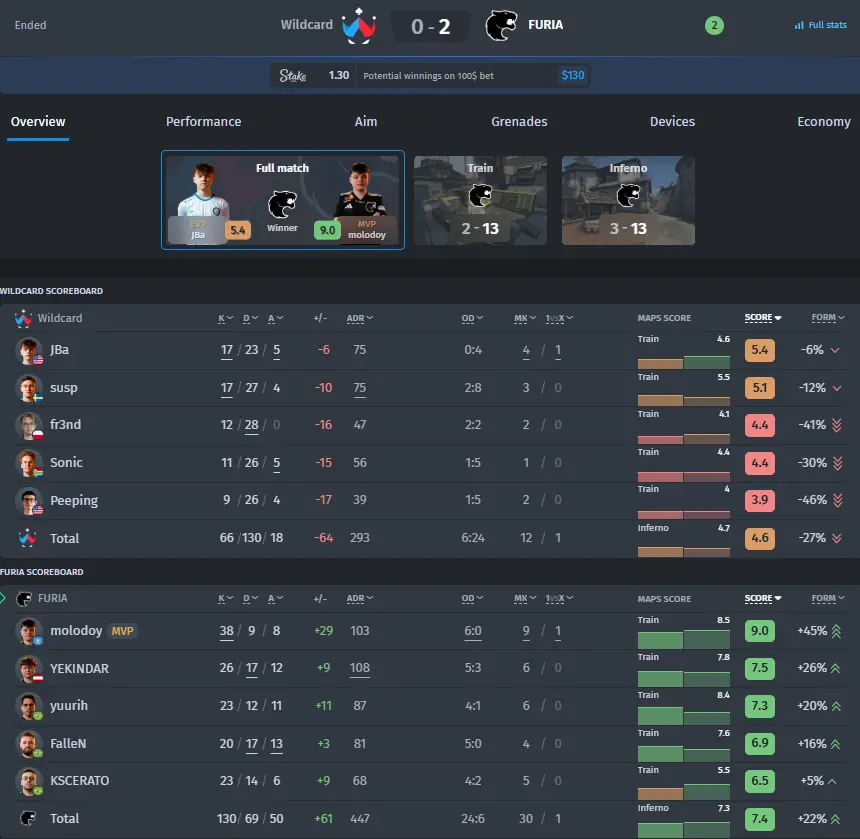Open the FURIA team name in header
The height and width of the screenshot is (839, 860).
click(546, 25)
